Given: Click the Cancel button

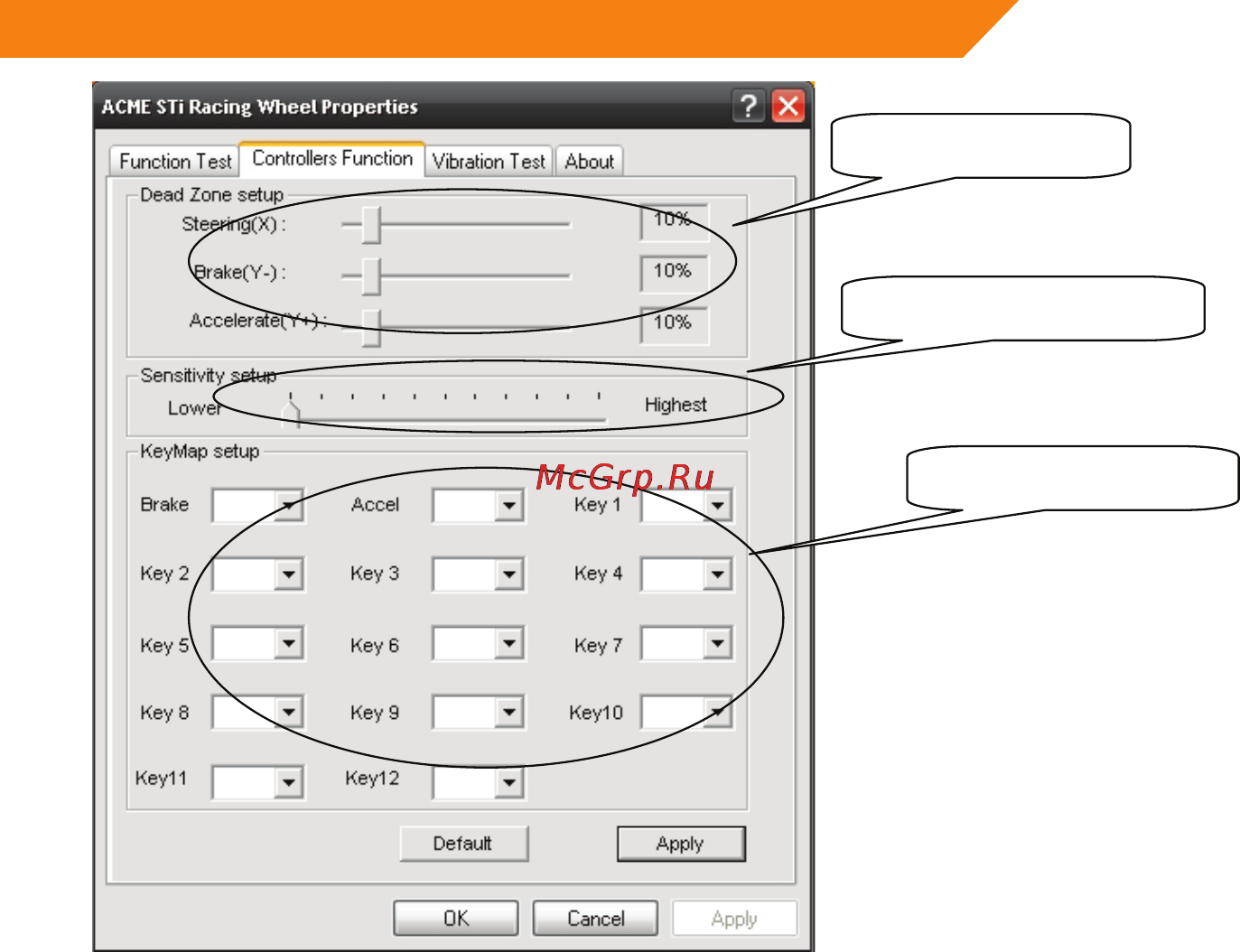Looking at the screenshot, I should click(595, 919).
